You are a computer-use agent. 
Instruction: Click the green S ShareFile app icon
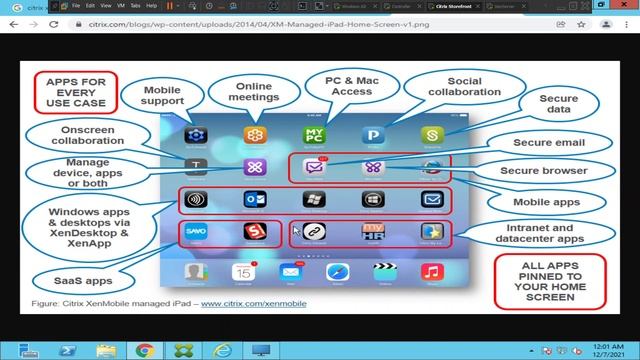[432, 135]
